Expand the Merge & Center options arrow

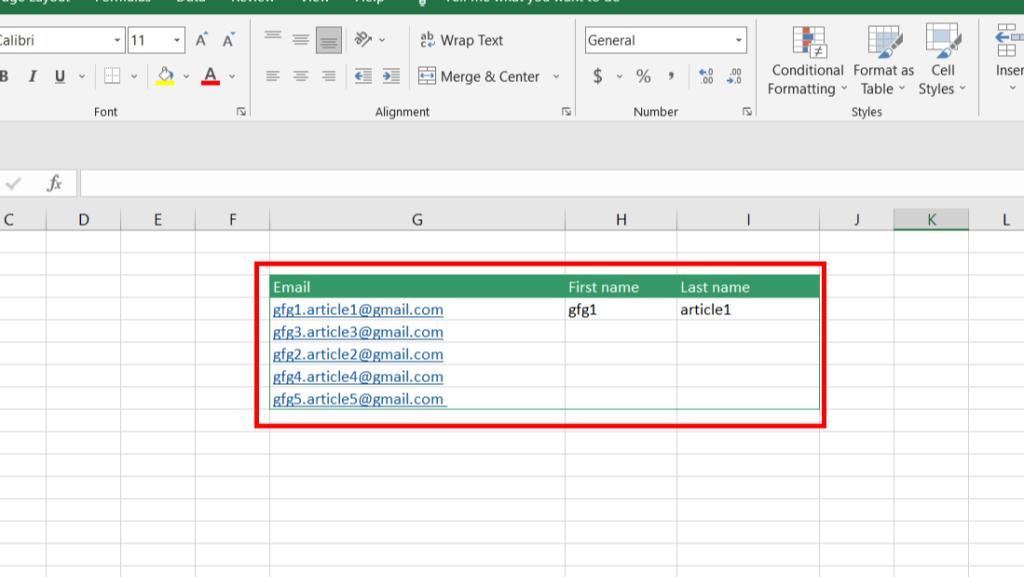[x=556, y=76]
